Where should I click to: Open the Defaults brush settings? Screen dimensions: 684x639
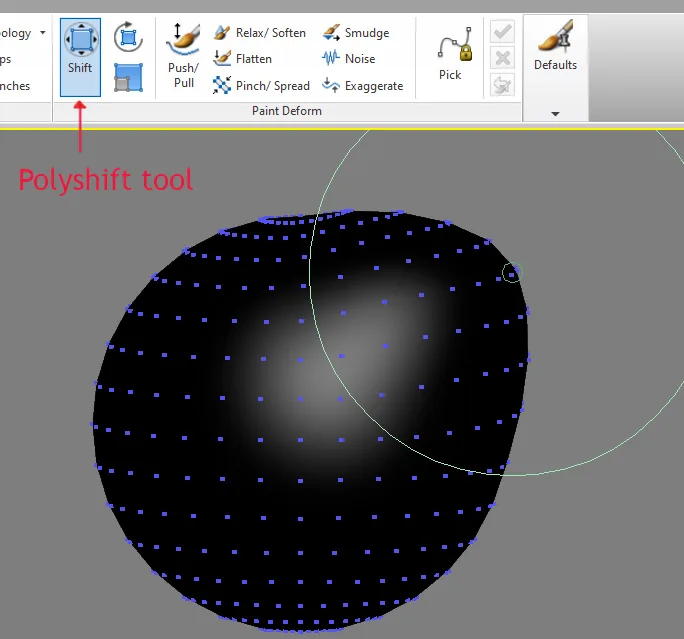(555, 46)
